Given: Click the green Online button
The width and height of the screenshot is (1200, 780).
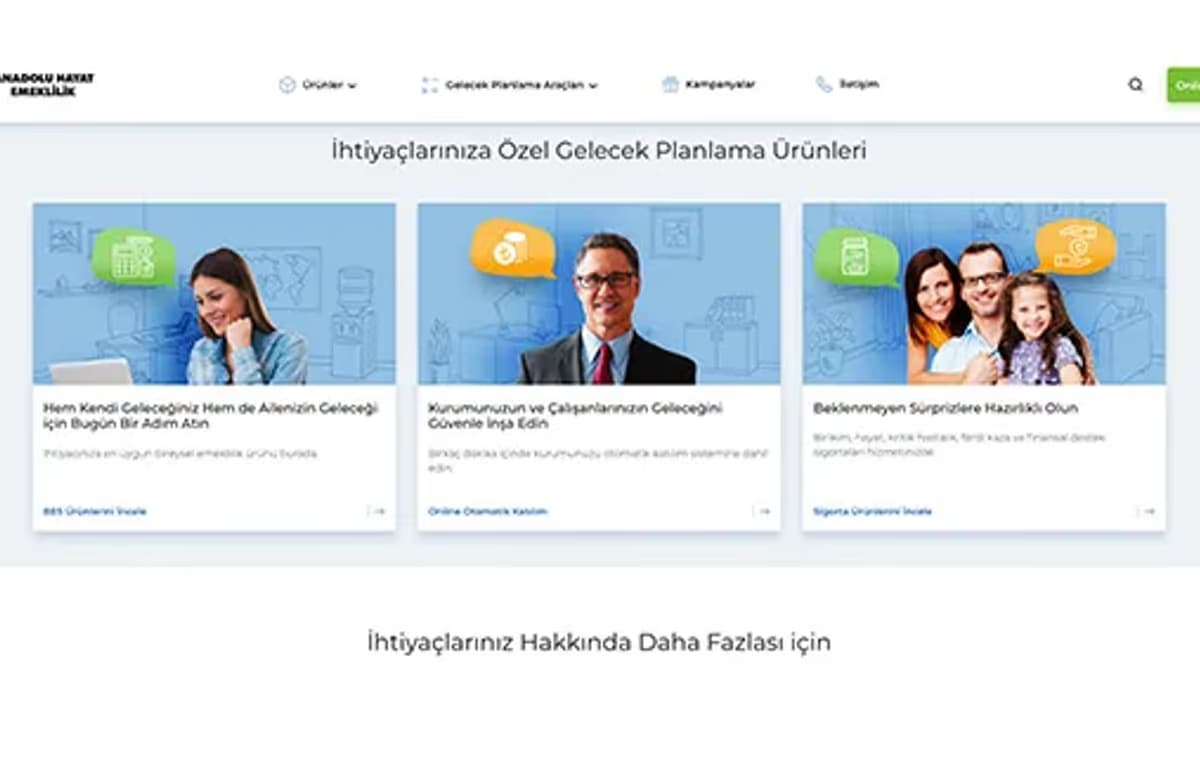Looking at the screenshot, I should pos(1183,85).
